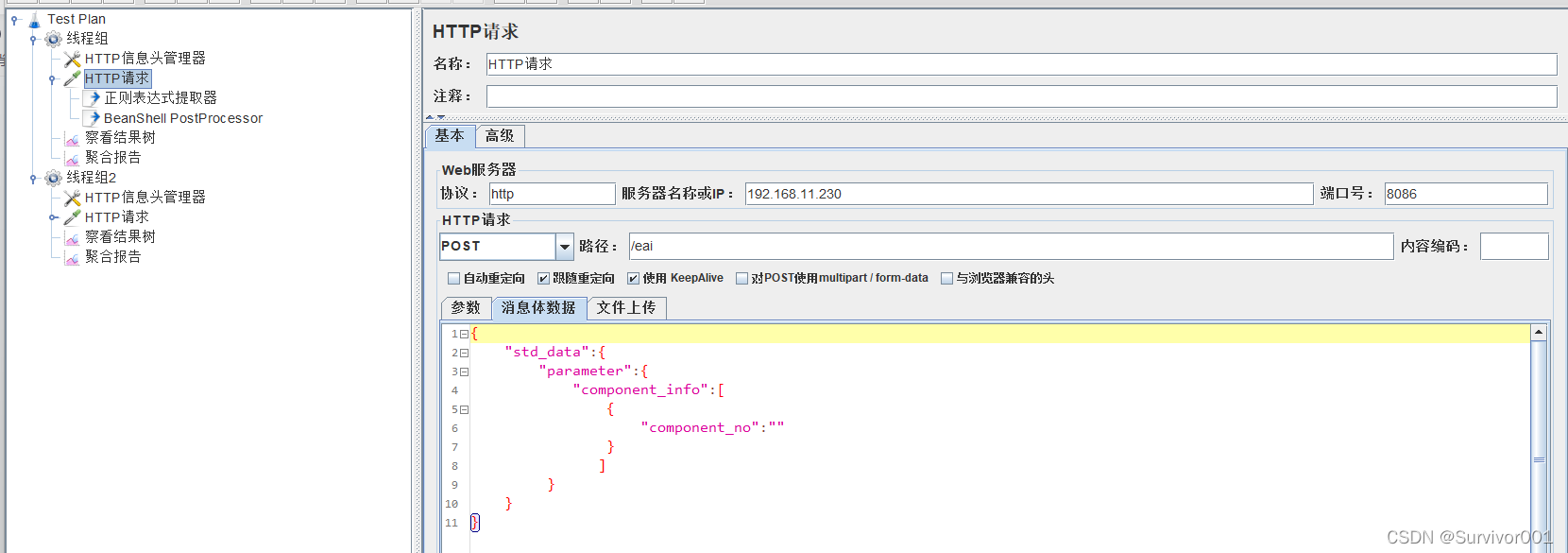Viewport: 1568px width, 553px height.
Task: Toggle the 使用 KeepAlive checkbox
Action: pyautogui.click(x=633, y=278)
